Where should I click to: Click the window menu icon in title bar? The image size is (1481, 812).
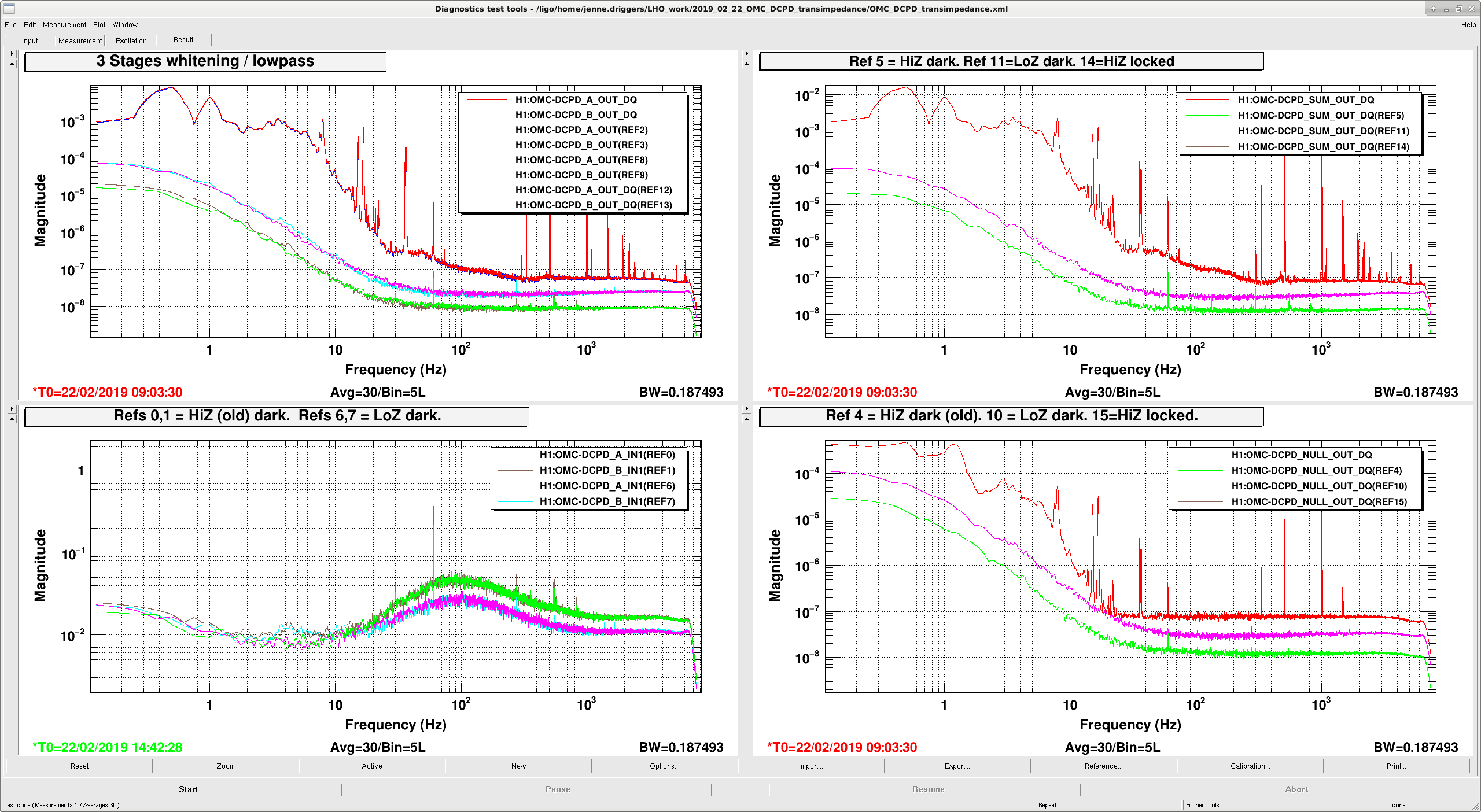9,9
